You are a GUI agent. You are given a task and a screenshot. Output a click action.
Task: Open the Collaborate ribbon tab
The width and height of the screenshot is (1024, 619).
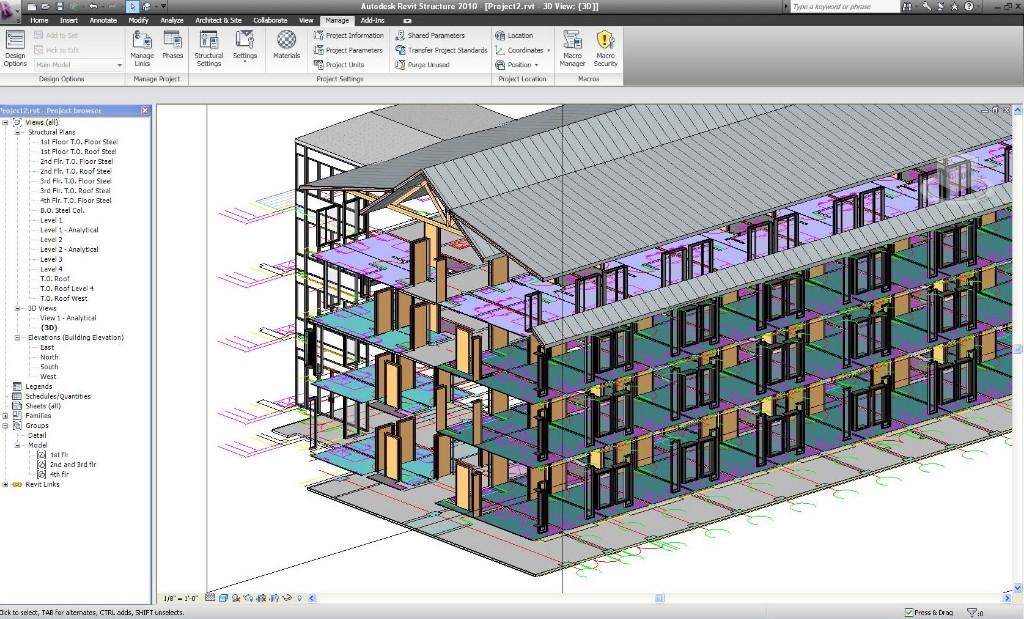pyautogui.click(x=270, y=20)
